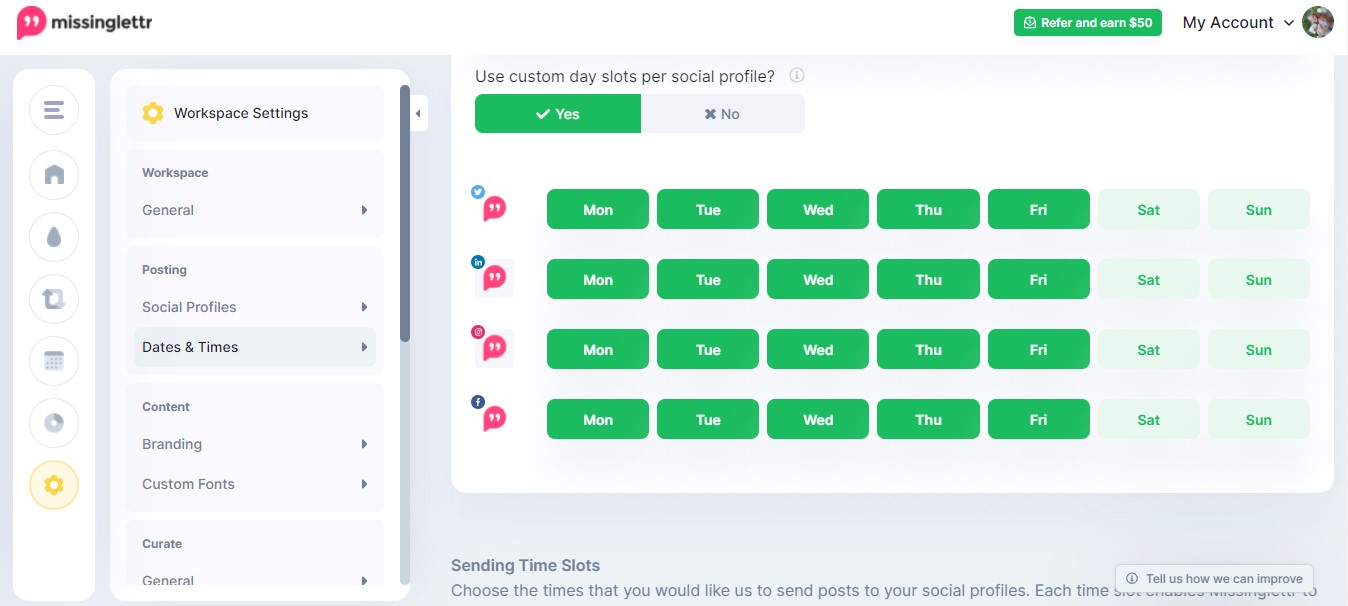
Task: Open the analytics pie chart icon
Action: pos(54,423)
